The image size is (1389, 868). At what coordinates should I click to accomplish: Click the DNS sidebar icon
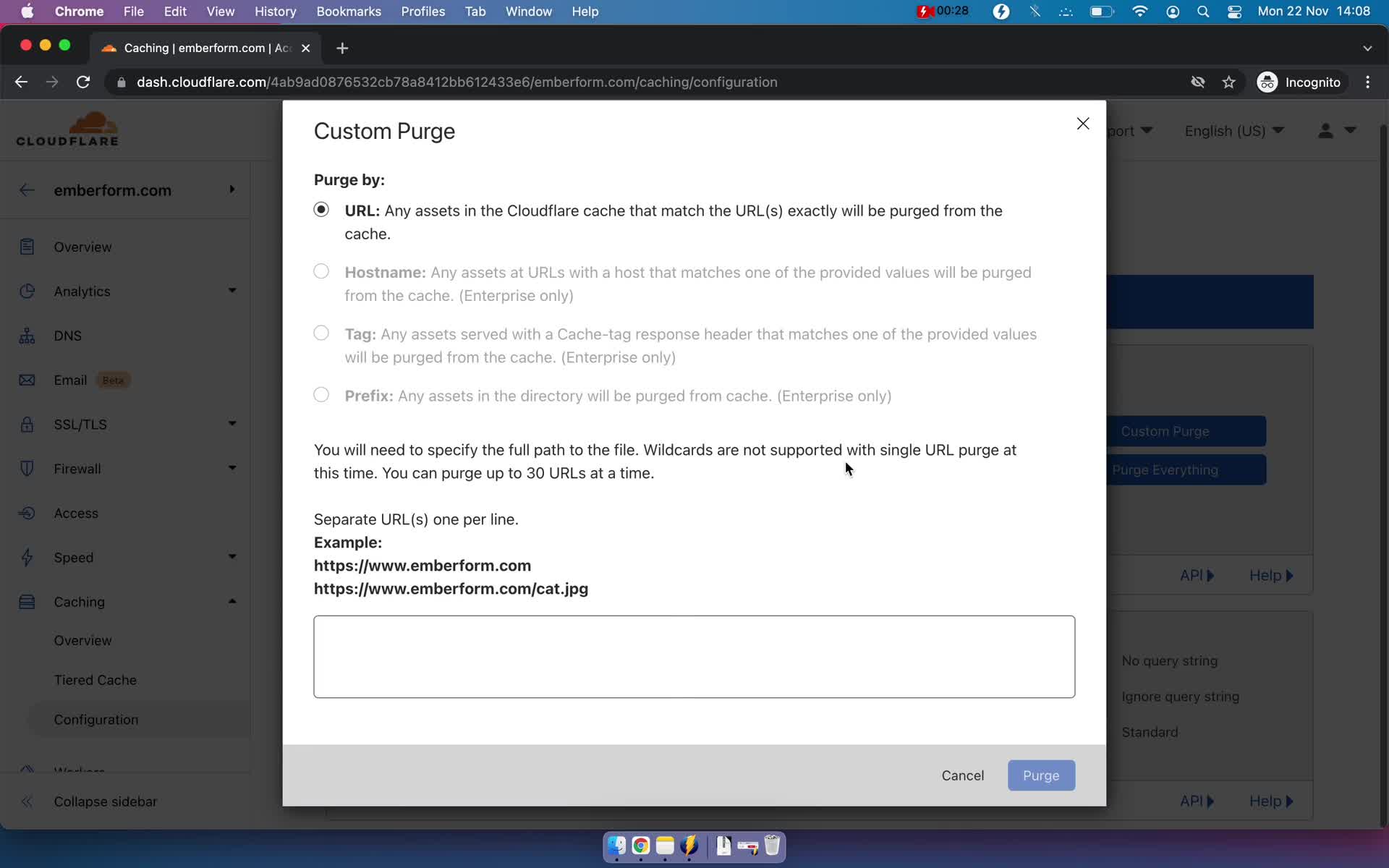pos(26,336)
